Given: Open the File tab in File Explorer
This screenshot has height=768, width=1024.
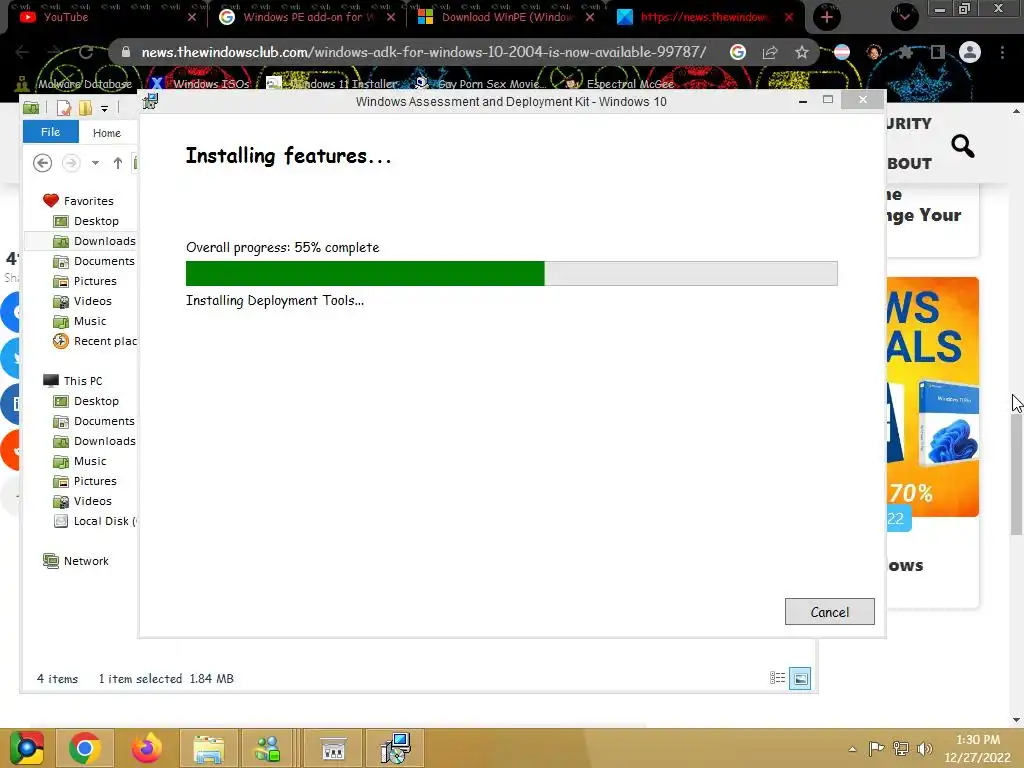Looking at the screenshot, I should coord(50,131).
